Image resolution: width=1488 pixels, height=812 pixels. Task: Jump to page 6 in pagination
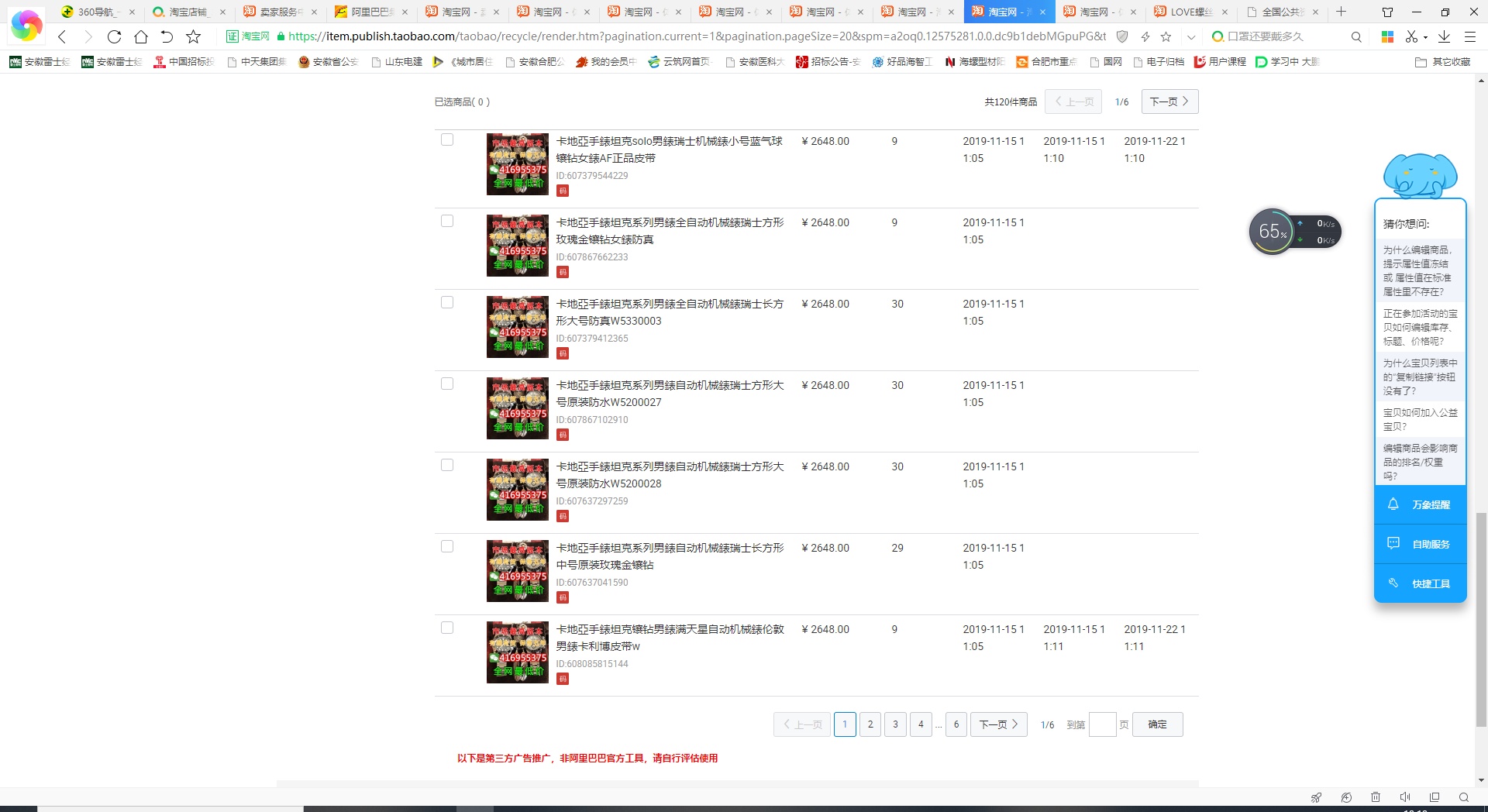coord(956,724)
